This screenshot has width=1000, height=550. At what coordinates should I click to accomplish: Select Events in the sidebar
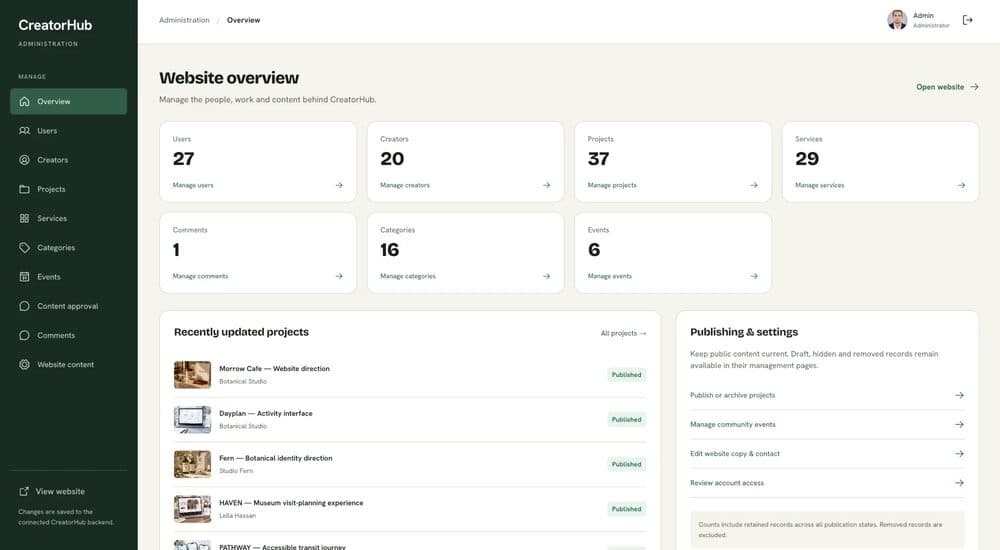click(68, 277)
